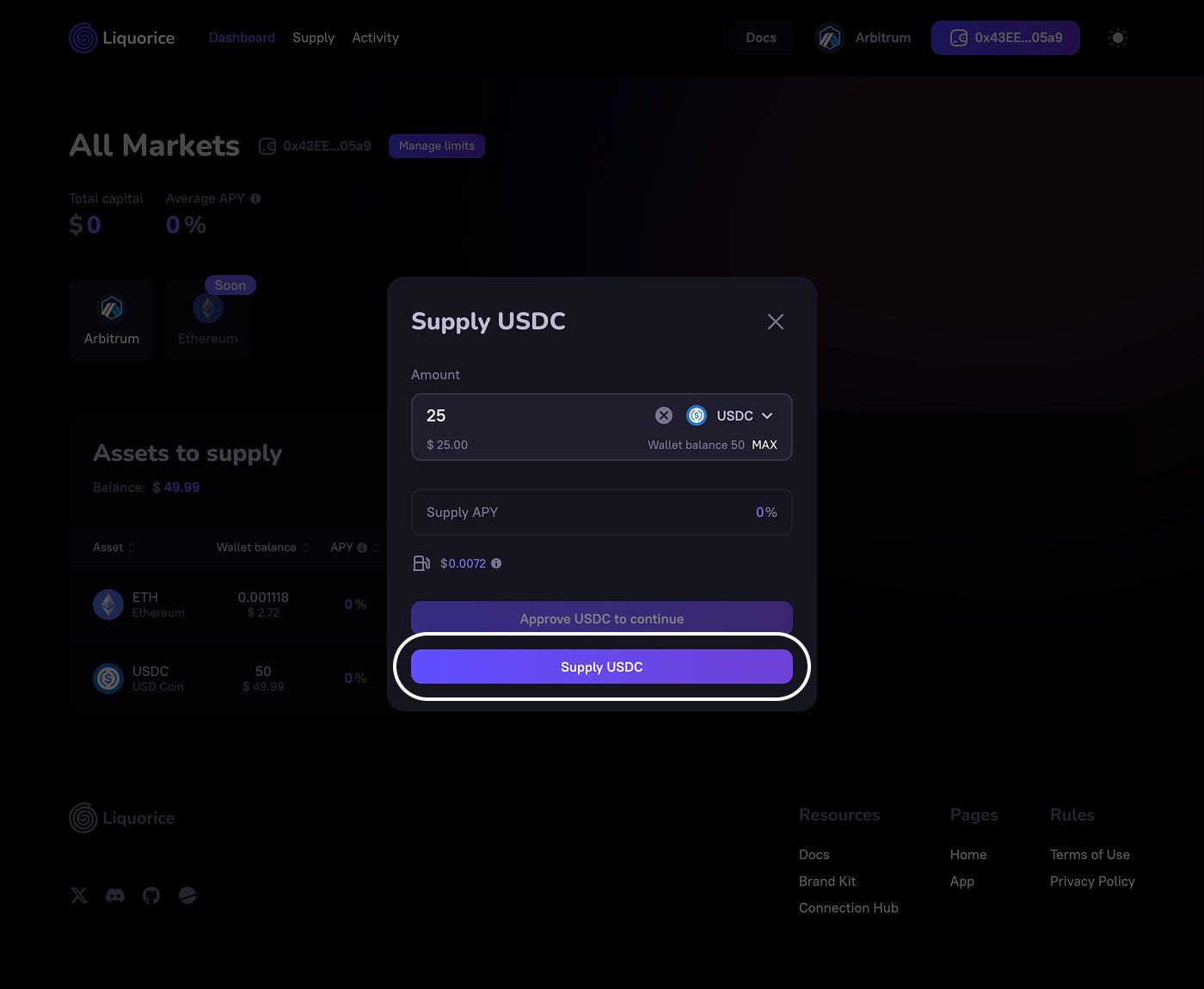The height and width of the screenshot is (989, 1204).
Task: Switch to the Activity nav tab
Action: coord(375,38)
